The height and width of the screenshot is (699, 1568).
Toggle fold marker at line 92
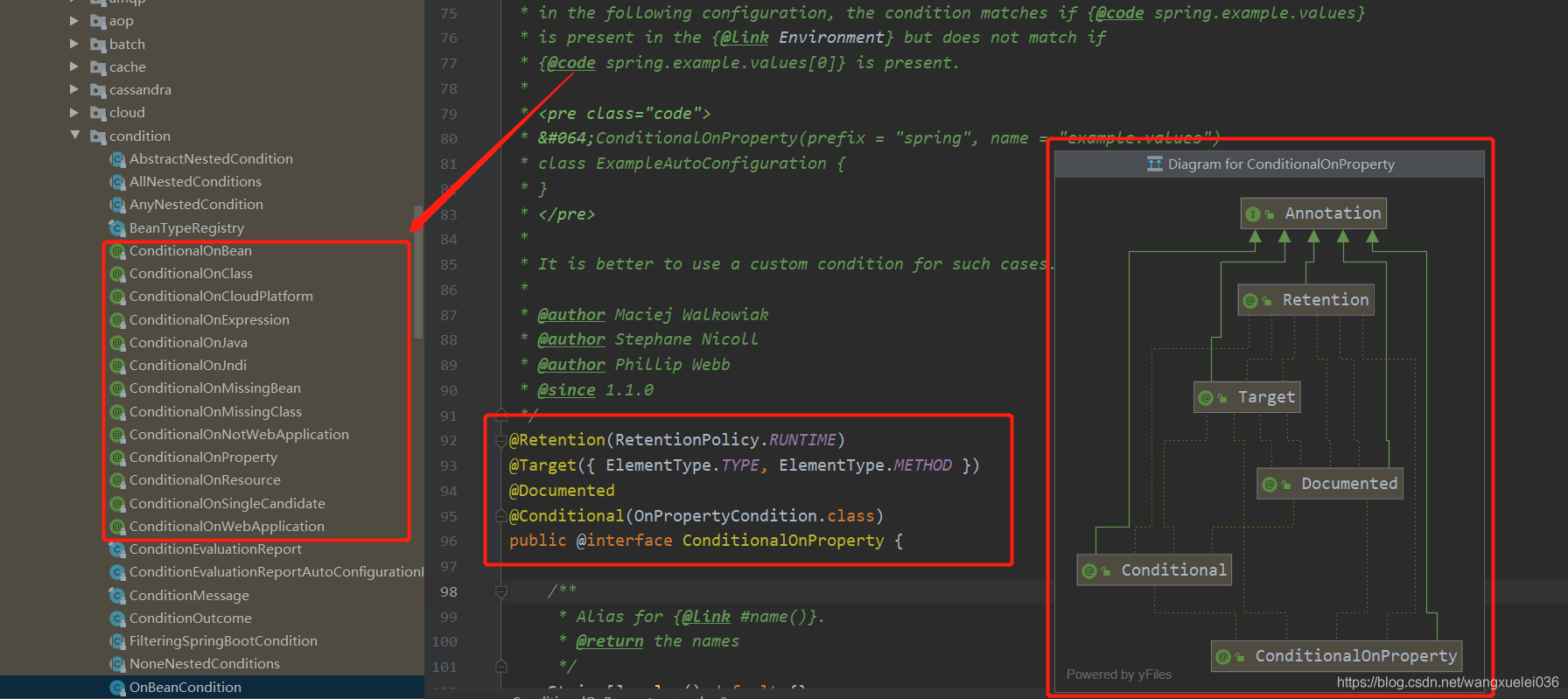501,440
